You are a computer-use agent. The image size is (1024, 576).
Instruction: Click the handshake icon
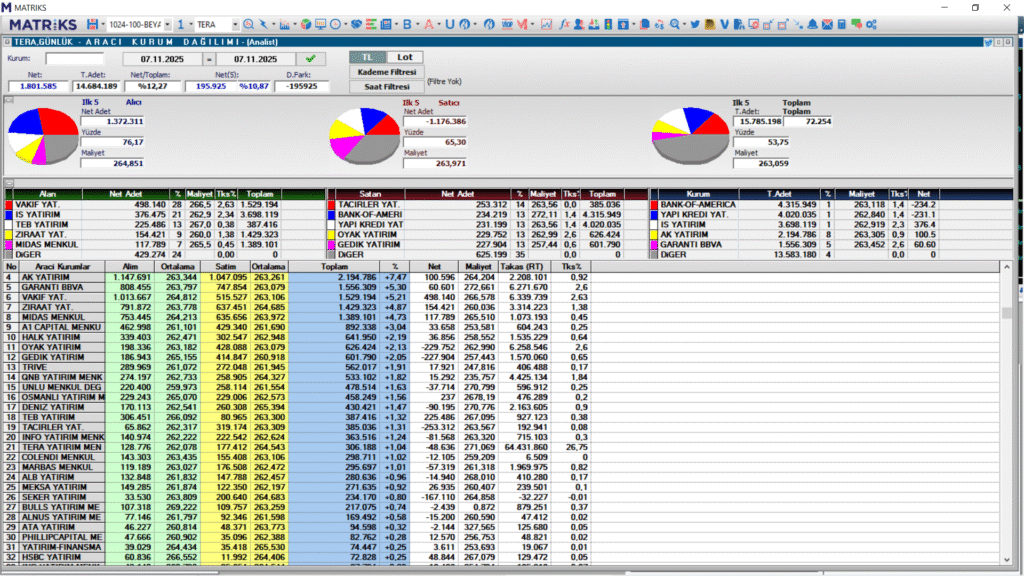coord(356,24)
